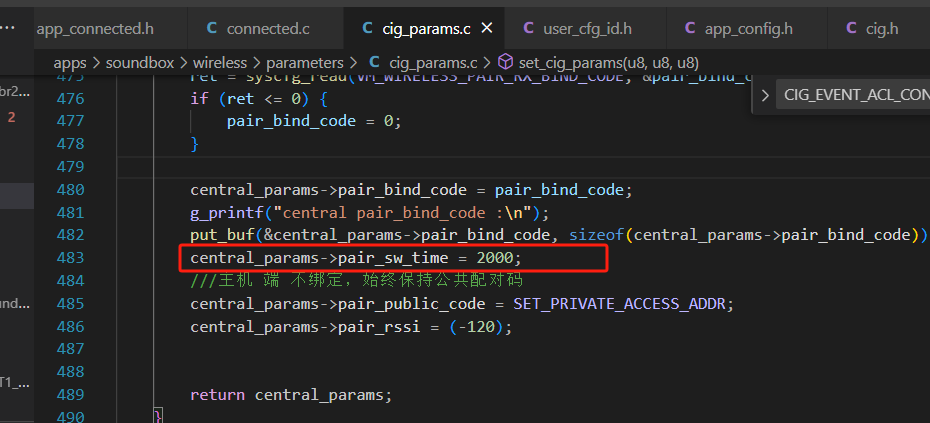
Task: Click 'soundbox' breadcrumb segment
Action: pos(140,63)
